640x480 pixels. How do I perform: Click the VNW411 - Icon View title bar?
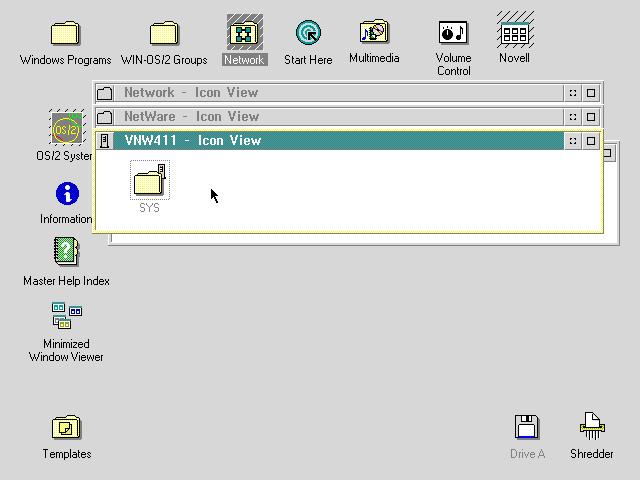(338, 141)
